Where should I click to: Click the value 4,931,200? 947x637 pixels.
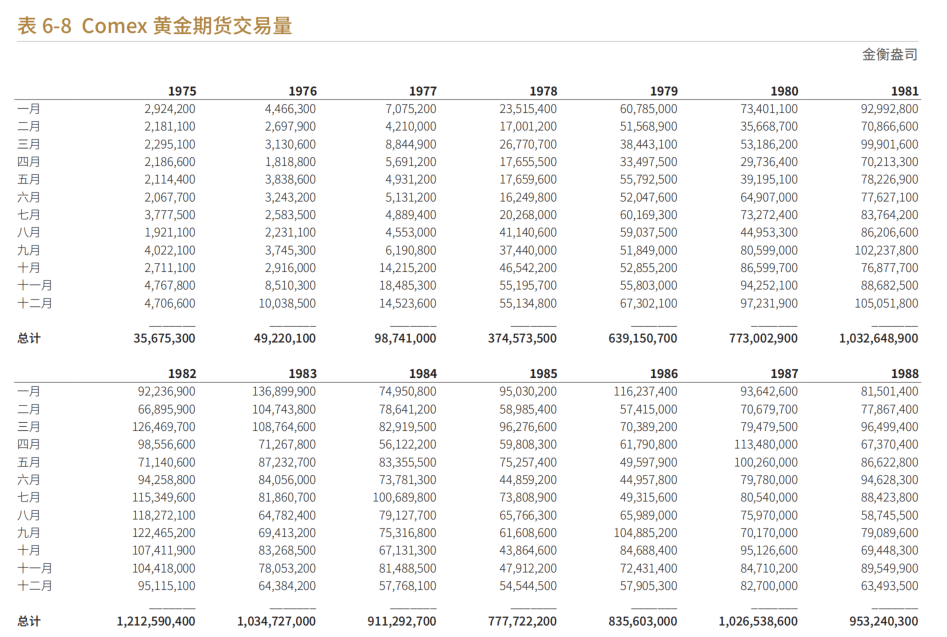[x=411, y=179]
